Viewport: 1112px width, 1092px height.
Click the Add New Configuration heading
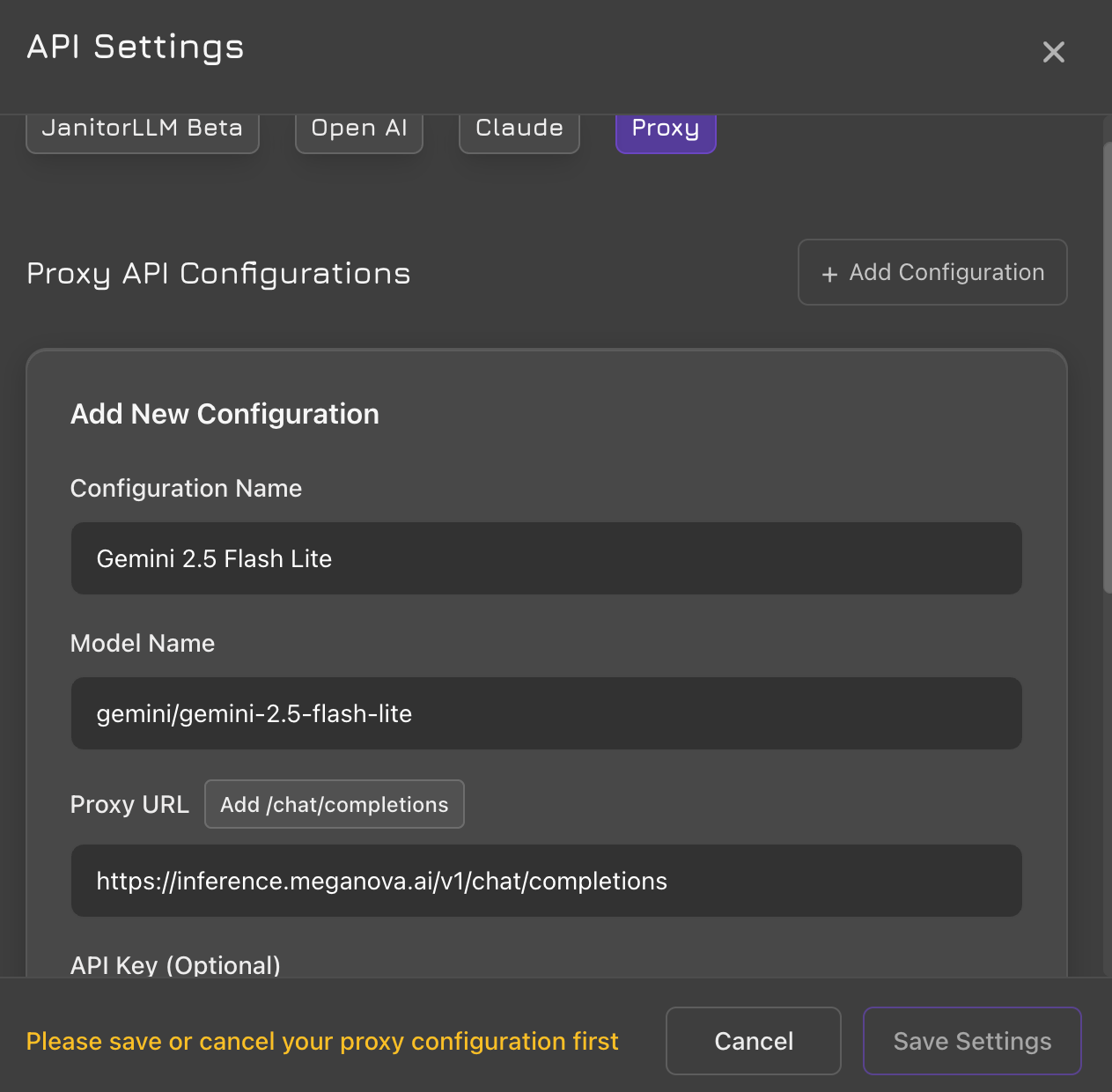(x=225, y=414)
